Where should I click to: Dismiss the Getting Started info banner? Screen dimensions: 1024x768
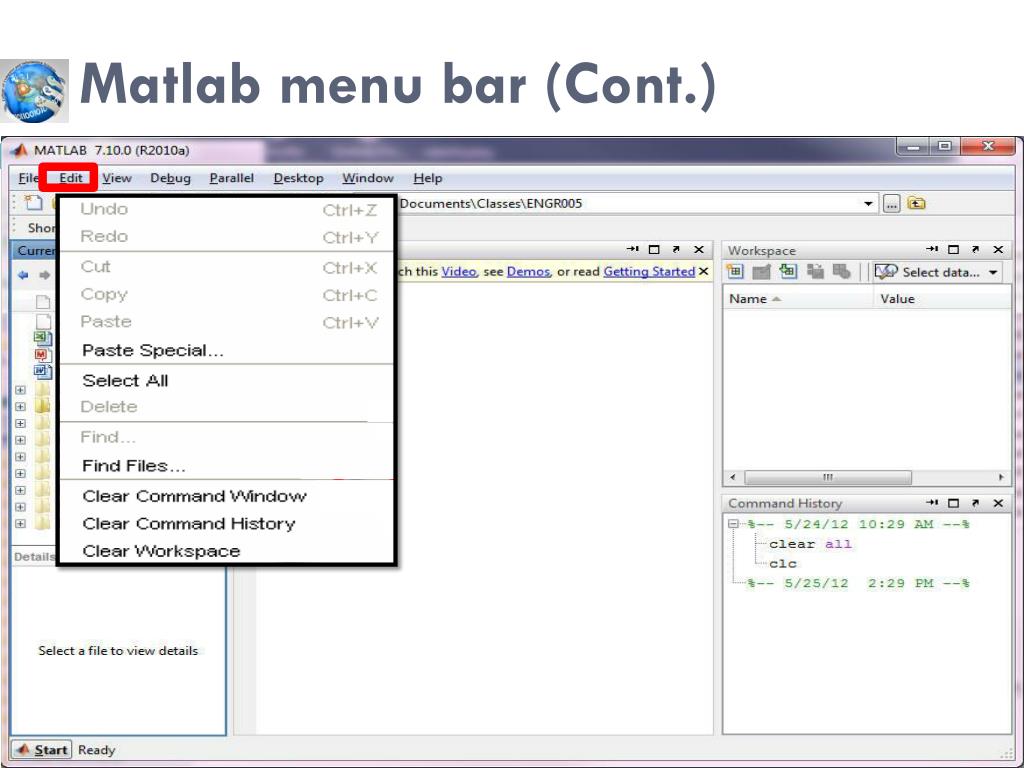coord(703,271)
